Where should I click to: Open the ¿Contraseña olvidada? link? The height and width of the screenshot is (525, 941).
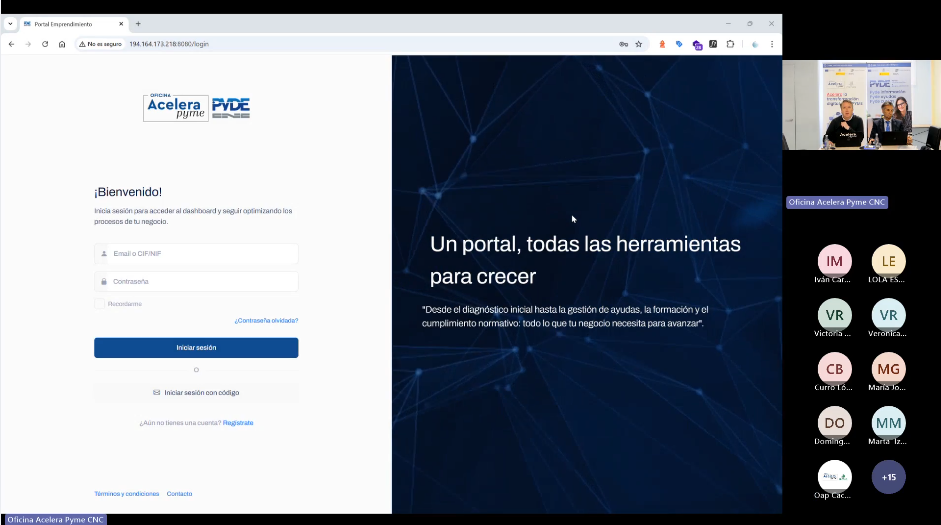pos(266,321)
